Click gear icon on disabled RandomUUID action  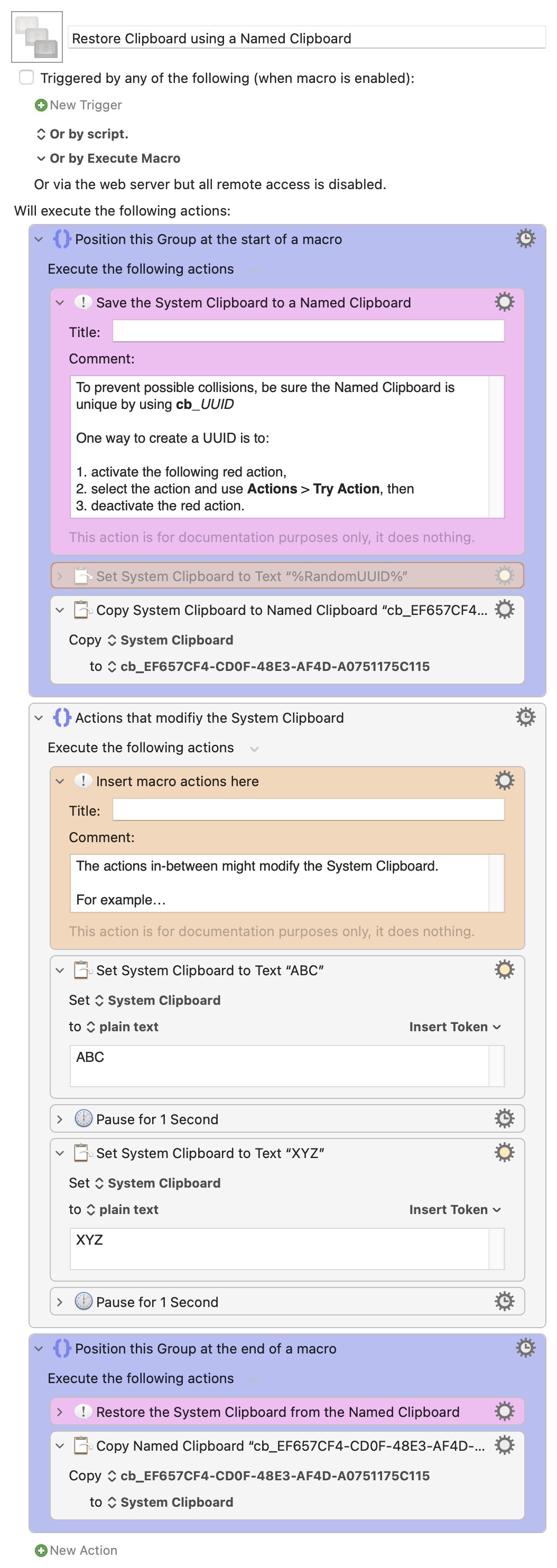504,575
